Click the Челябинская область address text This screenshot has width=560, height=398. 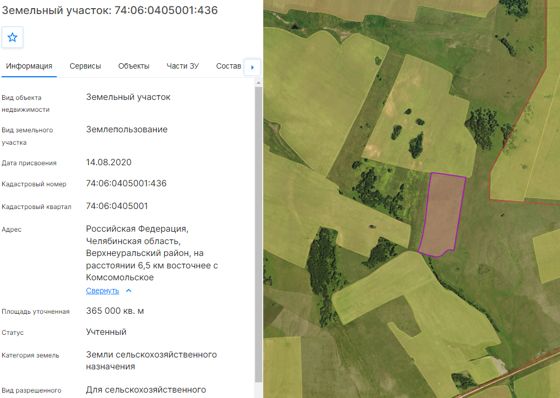pyautogui.click(x=133, y=241)
